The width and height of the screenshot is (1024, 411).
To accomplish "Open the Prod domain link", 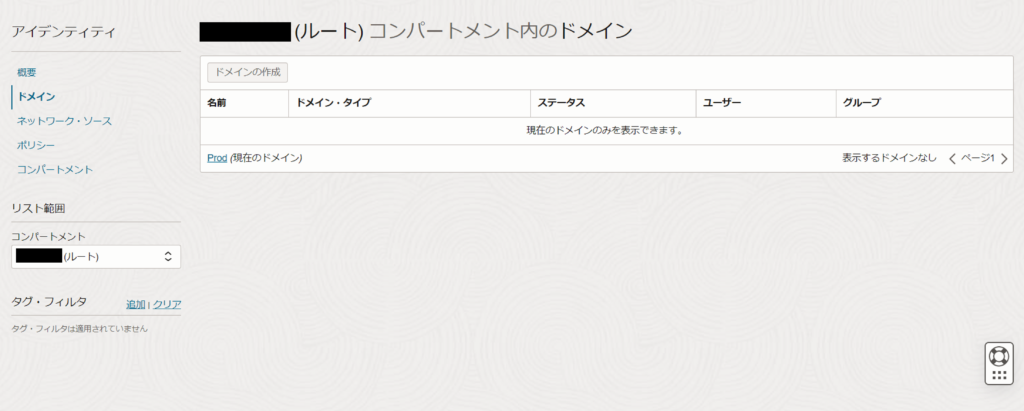I will 217,158.
